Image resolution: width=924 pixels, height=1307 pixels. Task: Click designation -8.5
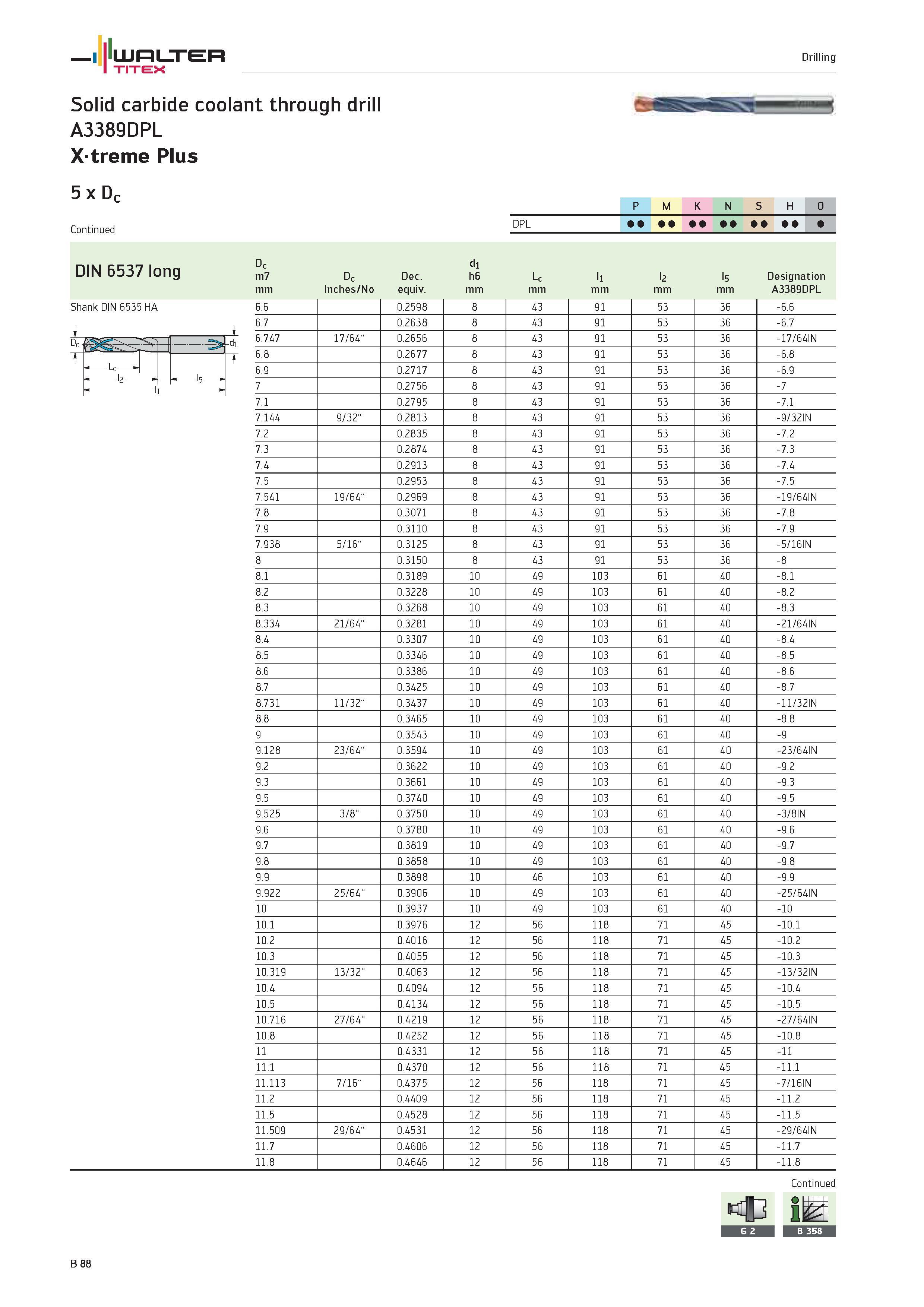[786, 656]
